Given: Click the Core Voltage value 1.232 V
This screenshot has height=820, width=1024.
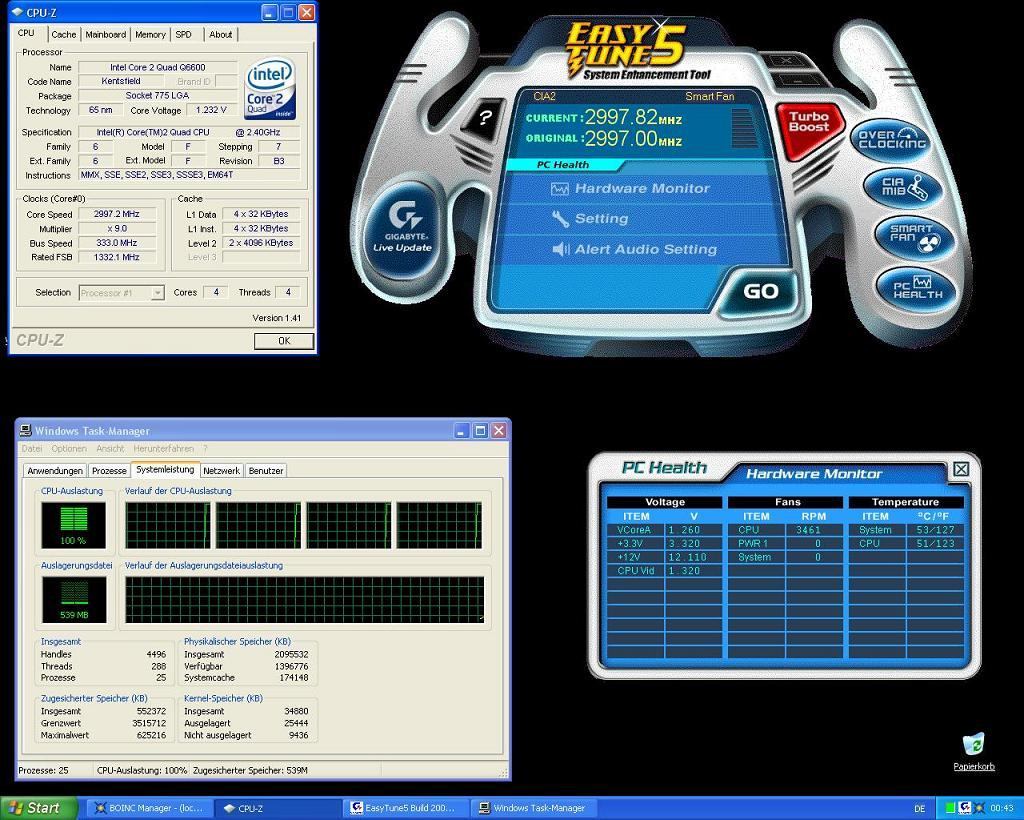Looking at the screenshot, I should tap(211, 110).
